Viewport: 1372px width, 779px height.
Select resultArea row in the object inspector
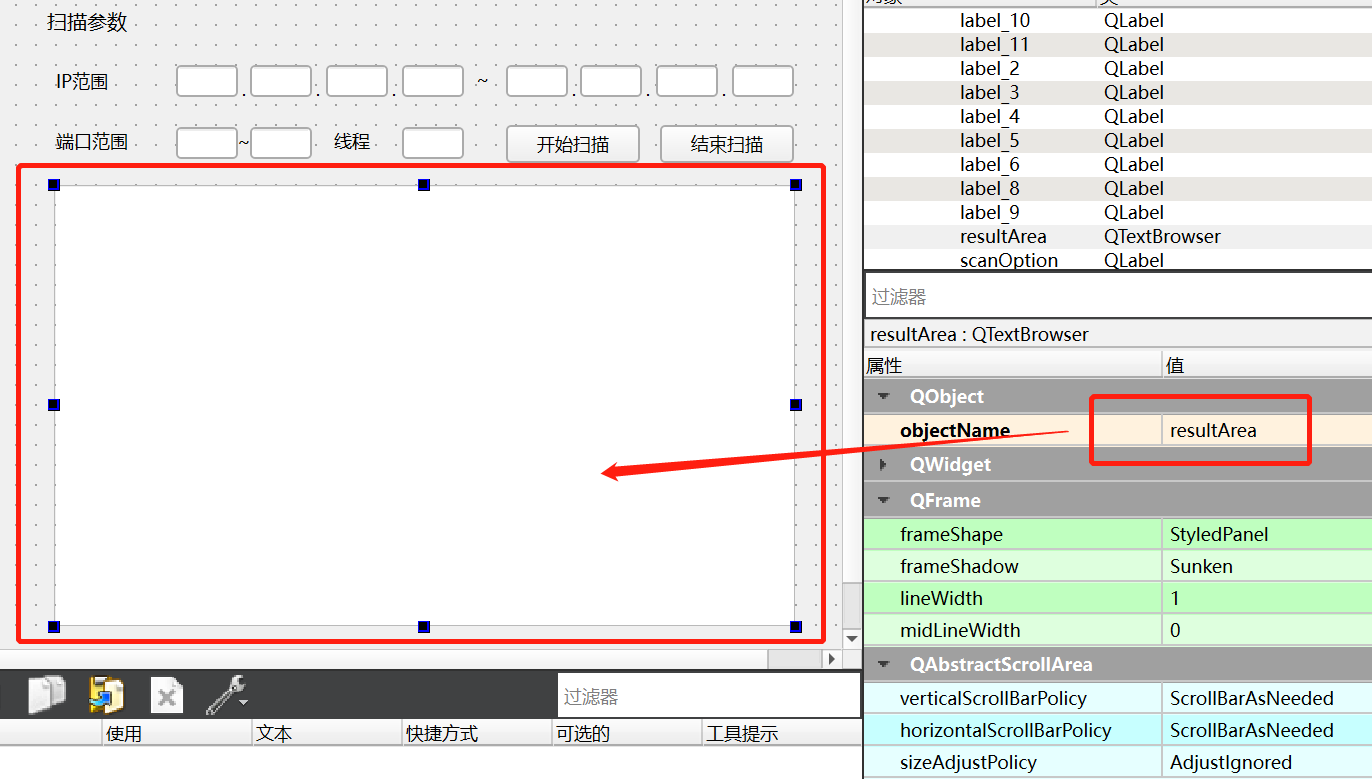pyautogui.click(x=1117, y=236)
